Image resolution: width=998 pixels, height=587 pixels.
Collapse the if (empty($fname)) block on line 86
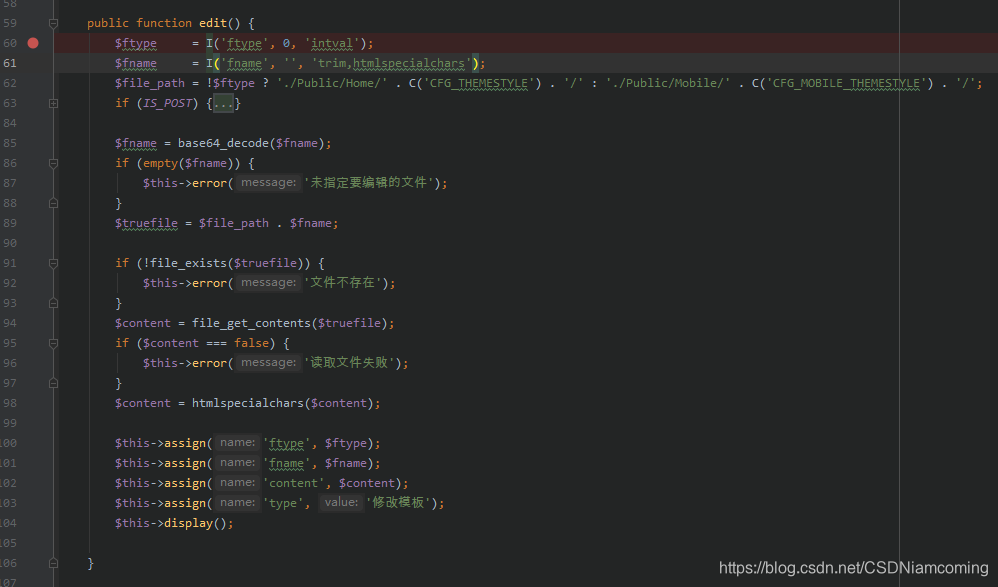(x=53, y=164)
